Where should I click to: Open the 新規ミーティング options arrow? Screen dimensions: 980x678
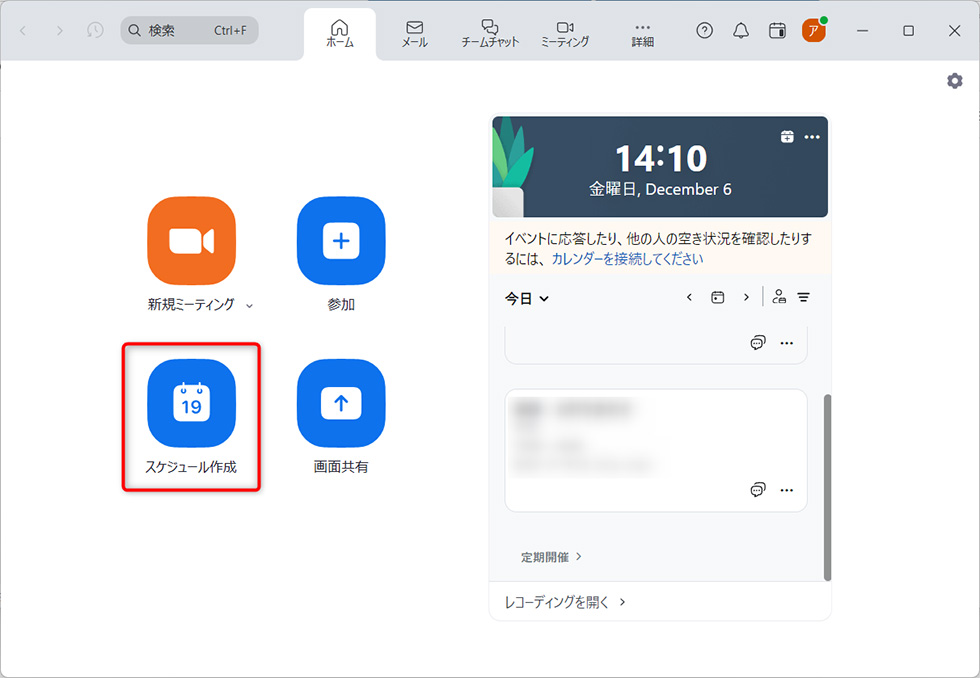click(x=249, y=306)
